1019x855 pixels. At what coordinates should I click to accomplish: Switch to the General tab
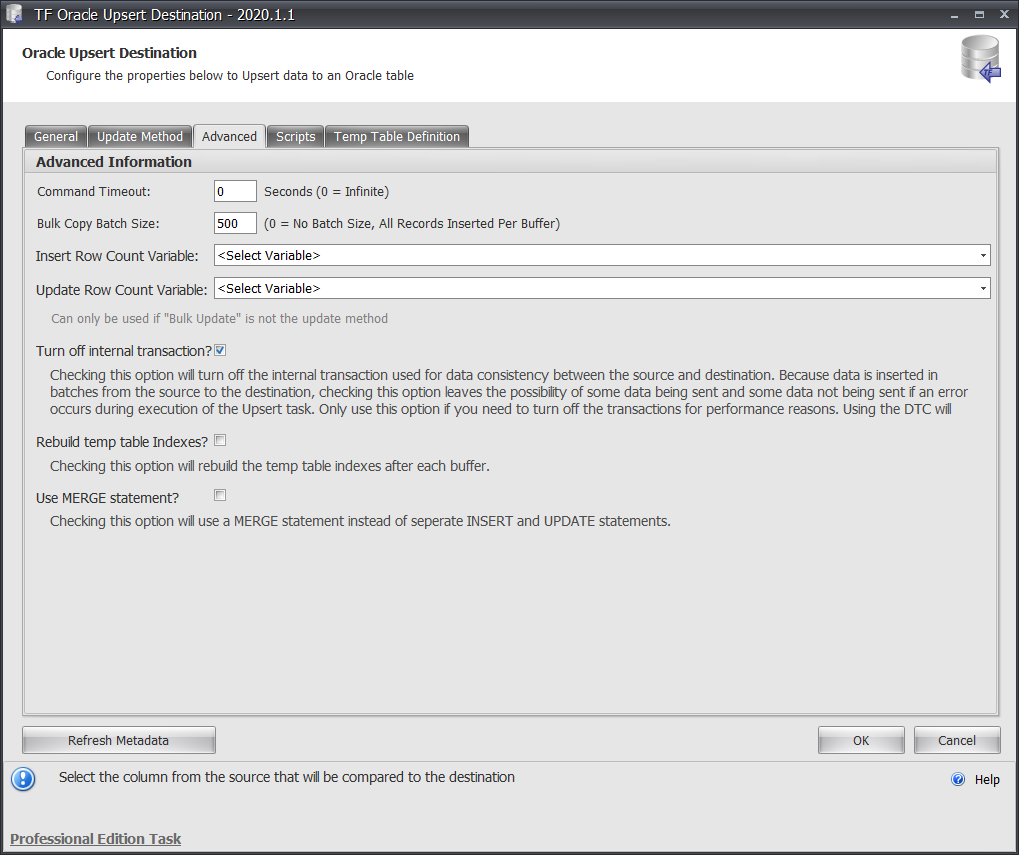pyautogui.click(x=55, y=136)
